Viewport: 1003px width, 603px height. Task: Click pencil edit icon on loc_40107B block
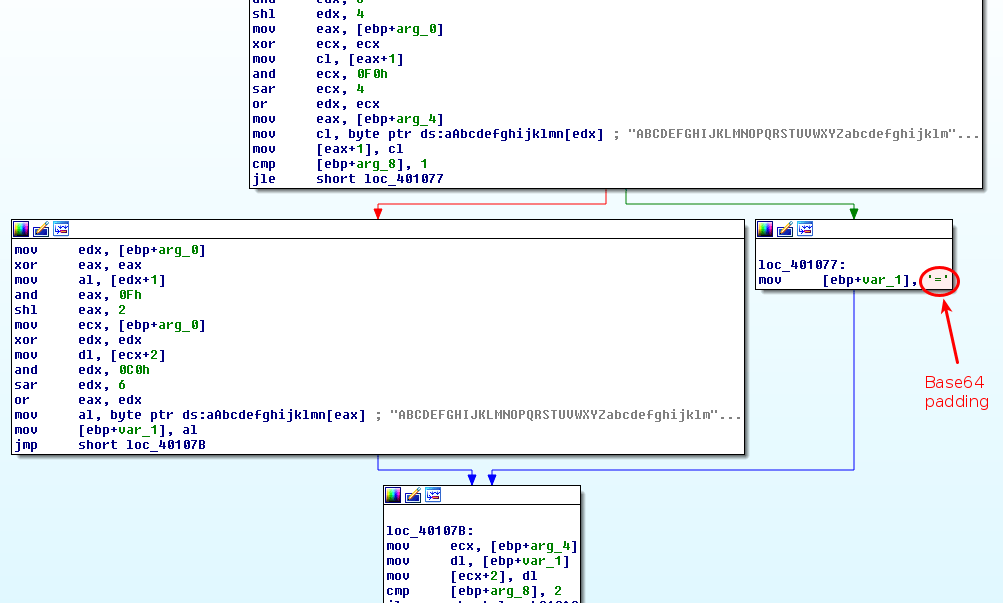pyautogui.click(x=413, y=495)
